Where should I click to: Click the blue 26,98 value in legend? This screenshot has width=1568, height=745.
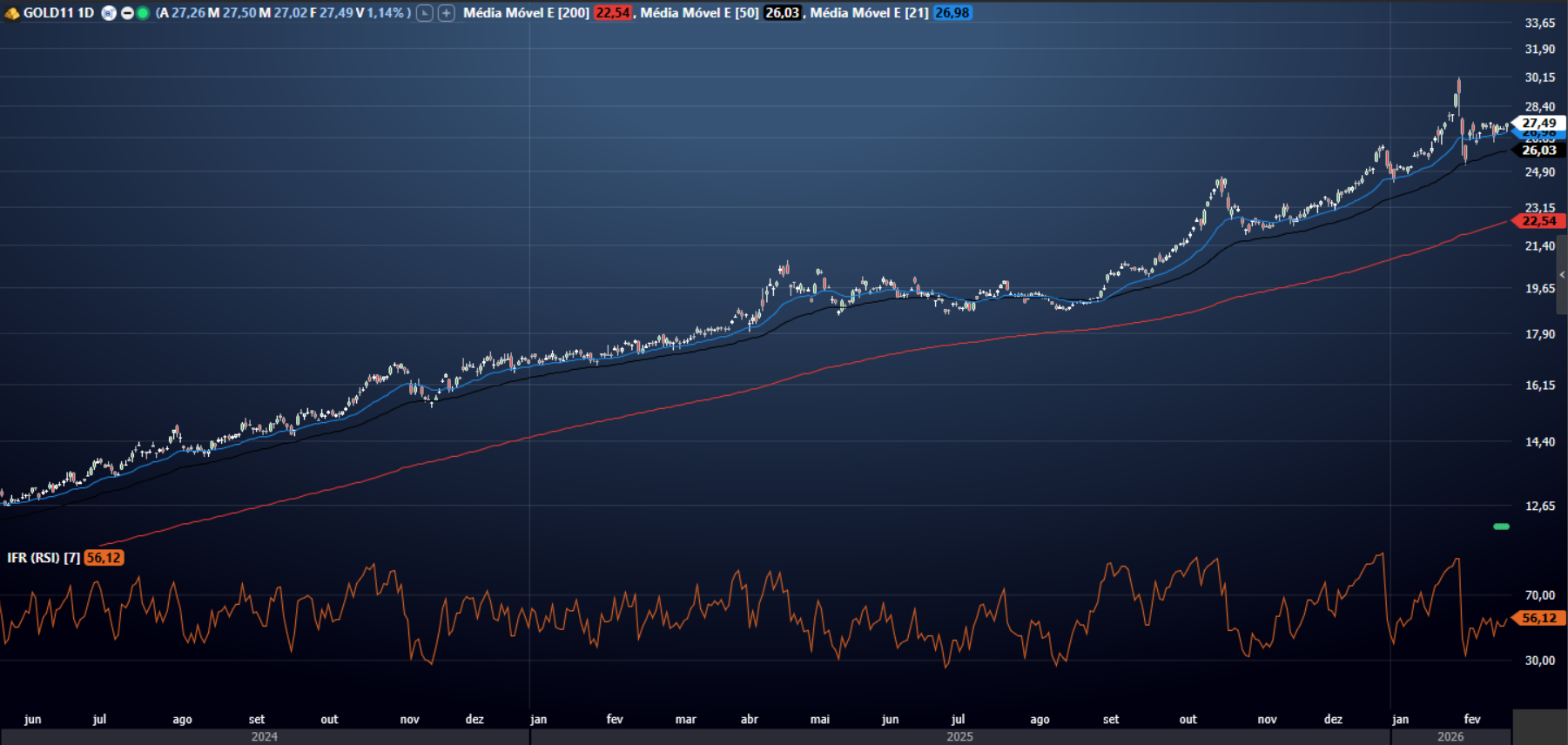point(952,13)
